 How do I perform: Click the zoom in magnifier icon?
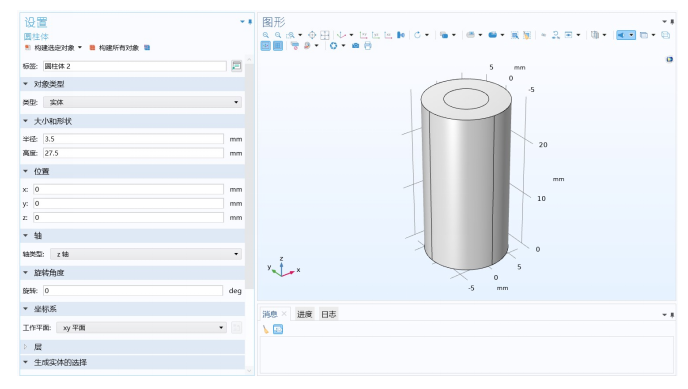(265, 35)
